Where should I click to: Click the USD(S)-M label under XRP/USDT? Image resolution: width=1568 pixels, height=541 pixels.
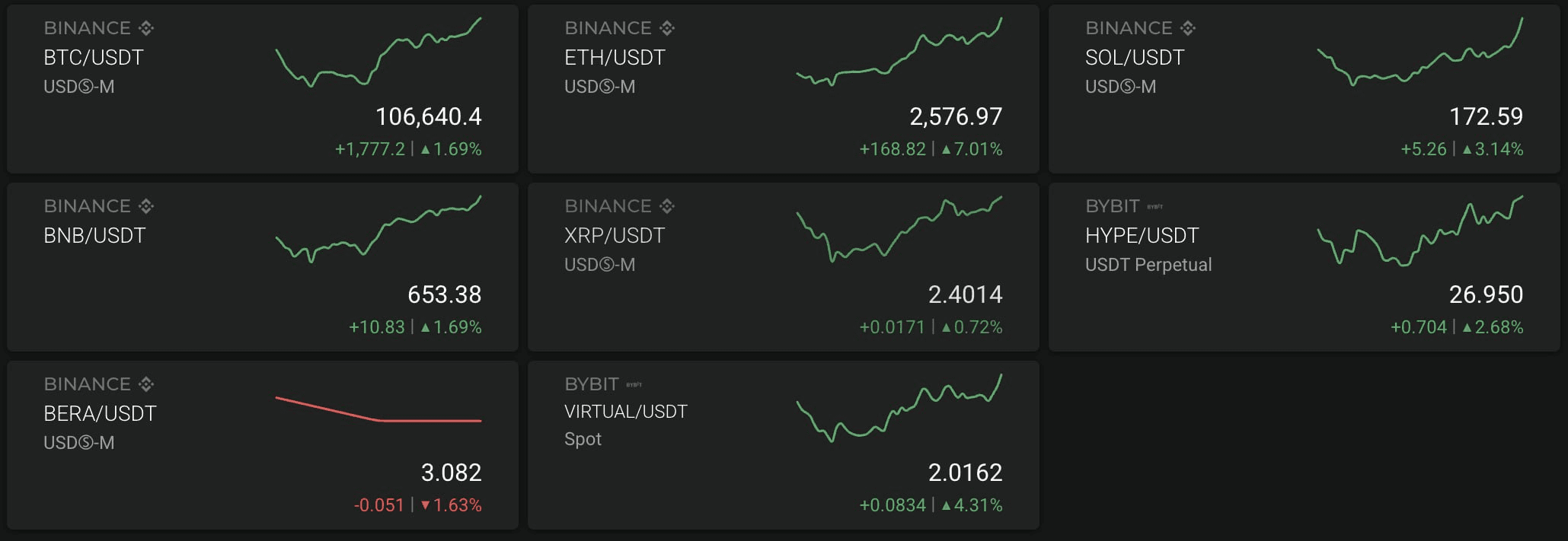point(601,265)
